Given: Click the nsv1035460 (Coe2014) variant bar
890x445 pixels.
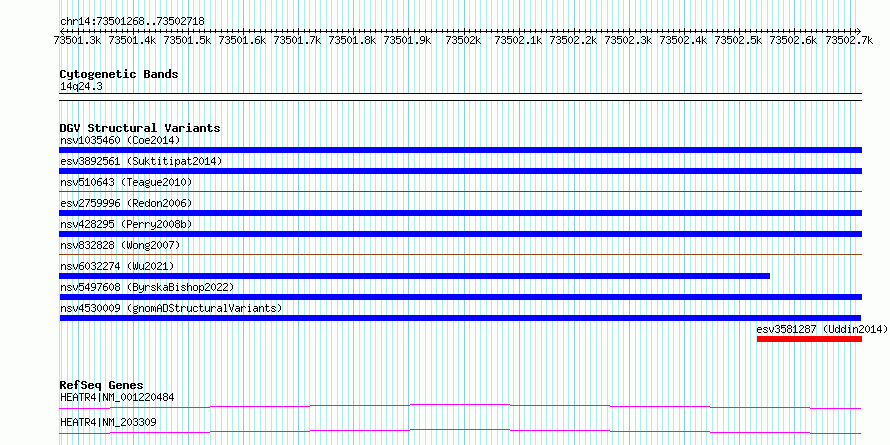Looking at the screenshot, I should 460,150.
